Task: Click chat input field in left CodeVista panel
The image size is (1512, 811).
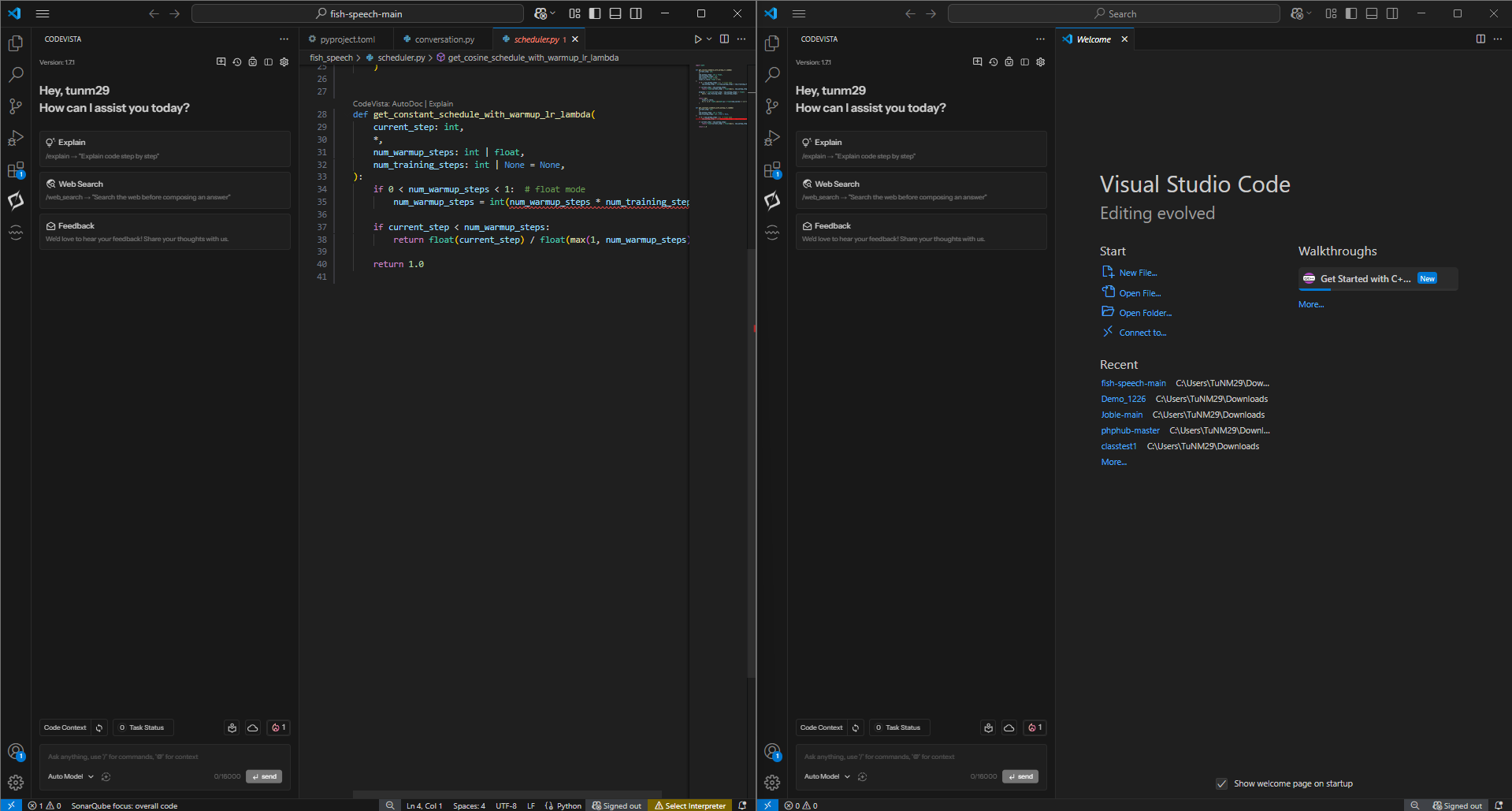Action: [x=165, y=757]
